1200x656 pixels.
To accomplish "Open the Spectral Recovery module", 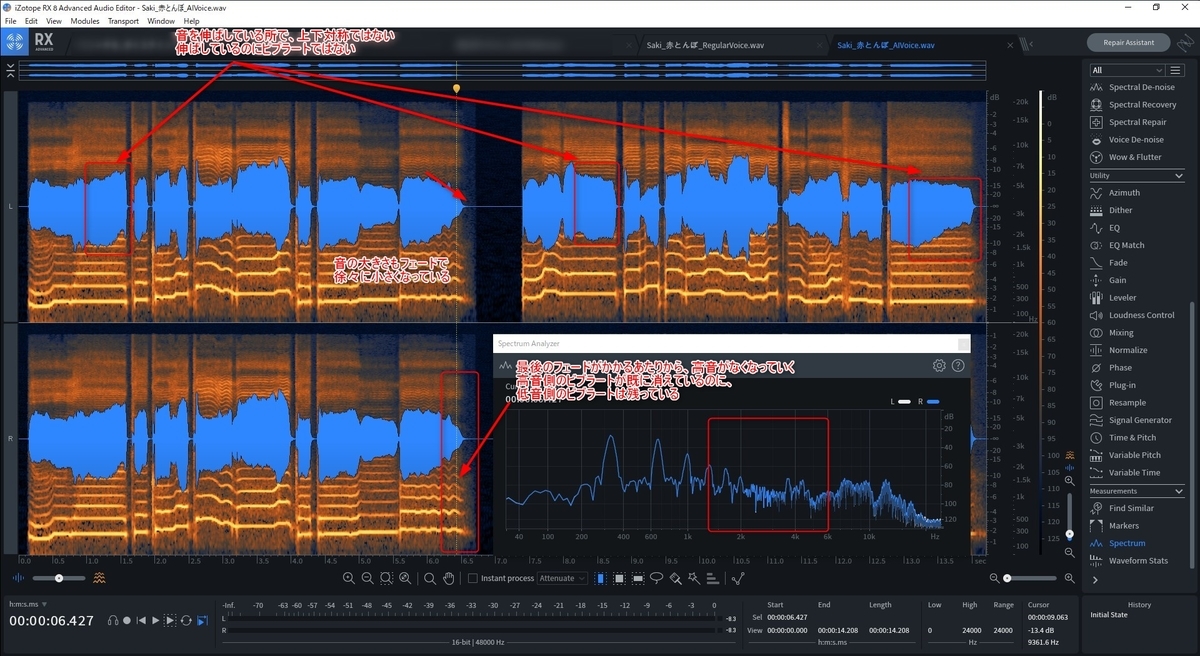I will pyautogui.click(x=1133, y=104).
